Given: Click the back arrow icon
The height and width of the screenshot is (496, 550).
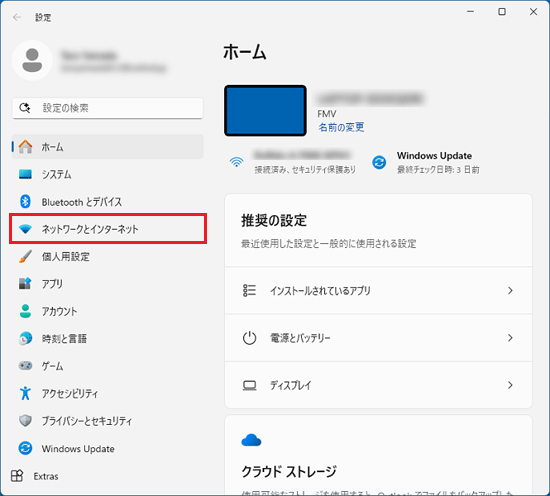Looking at the screenshot, I should point(17,17).
